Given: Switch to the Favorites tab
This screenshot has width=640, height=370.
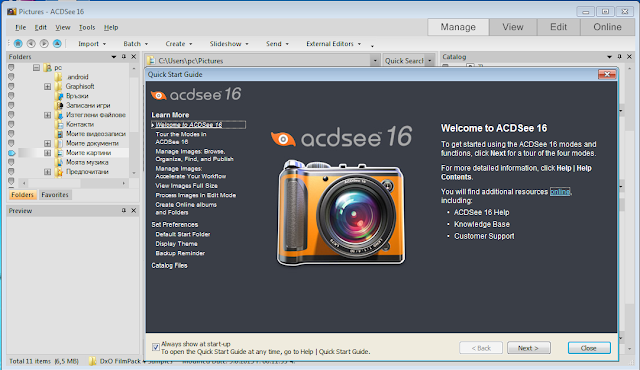Looking at the screenshot, I should [55, 195].
